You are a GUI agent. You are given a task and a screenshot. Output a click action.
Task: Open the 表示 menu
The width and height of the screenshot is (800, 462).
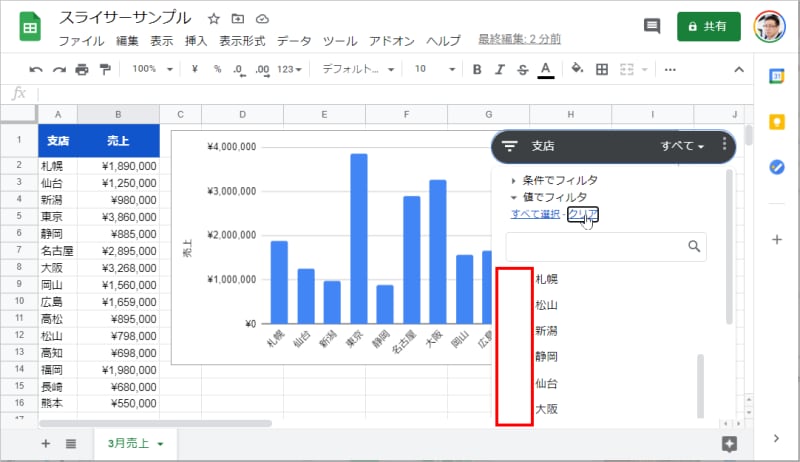[x=162, y=41]
